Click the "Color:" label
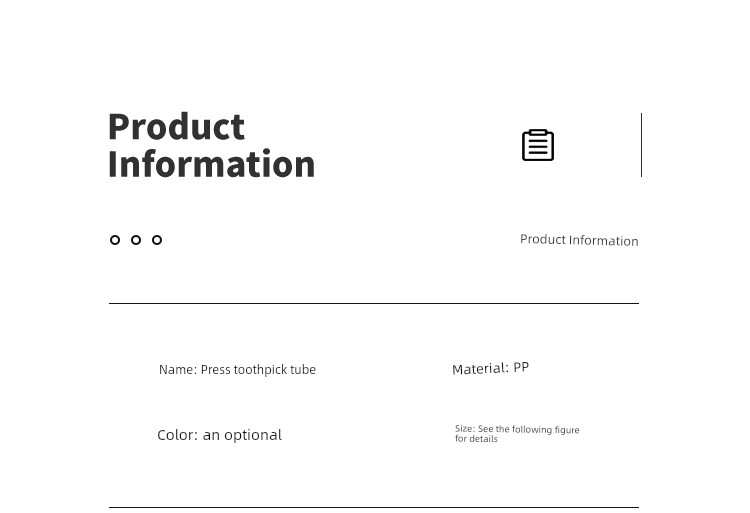This screenshot has height=513, width=750. point(177,435)
